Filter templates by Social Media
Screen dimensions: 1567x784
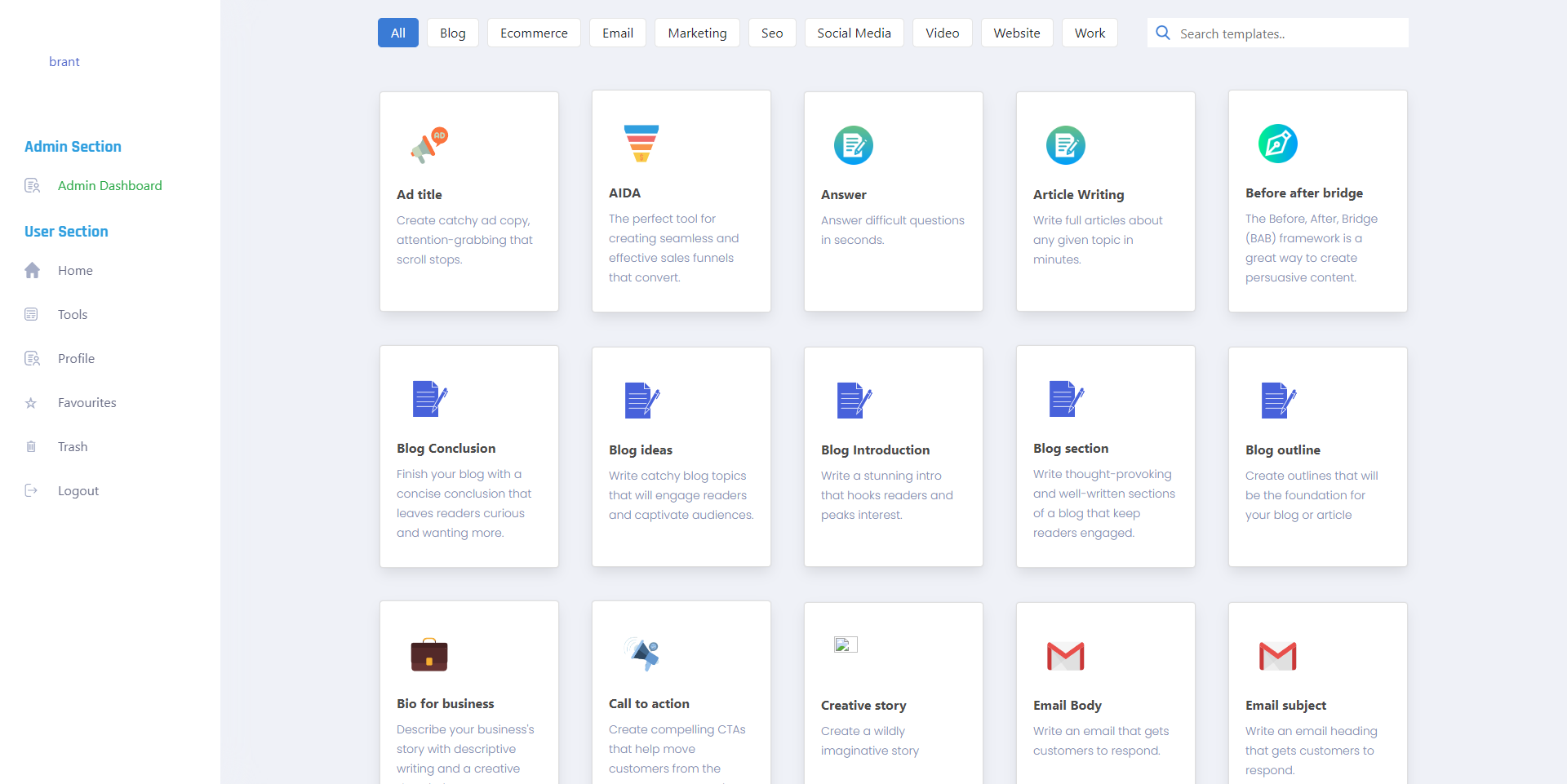pyautogui.click(x=854, y=33)
